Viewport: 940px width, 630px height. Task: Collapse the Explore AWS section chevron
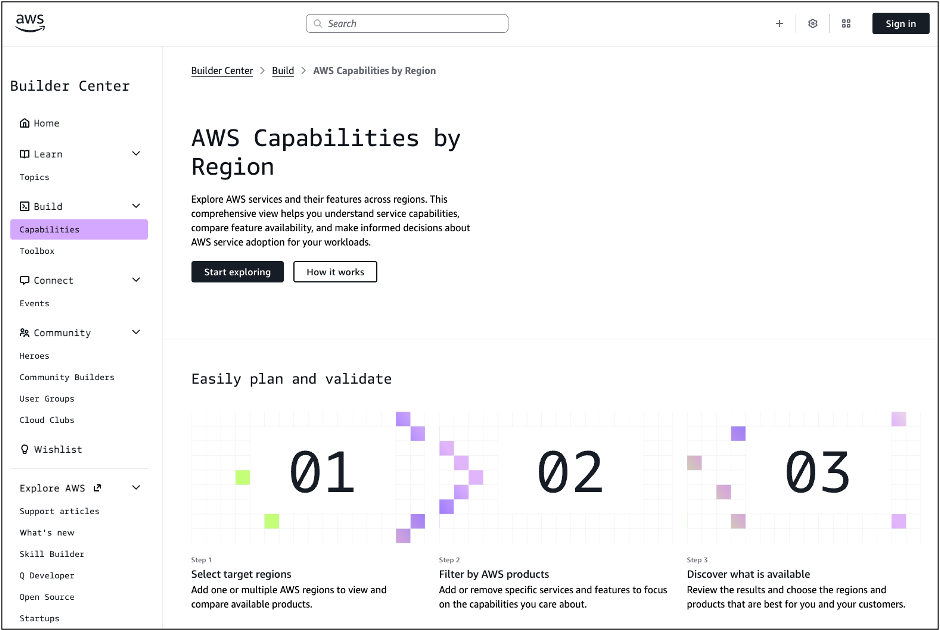pos(136,489)
